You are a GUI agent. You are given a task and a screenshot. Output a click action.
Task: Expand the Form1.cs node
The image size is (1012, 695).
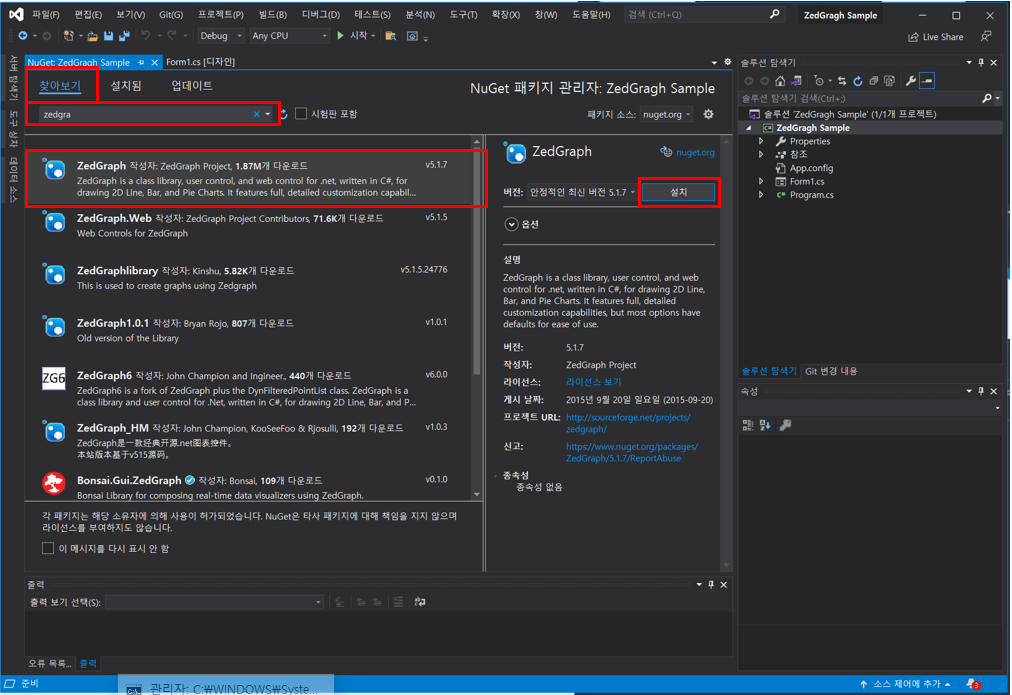tap(762, 181)
